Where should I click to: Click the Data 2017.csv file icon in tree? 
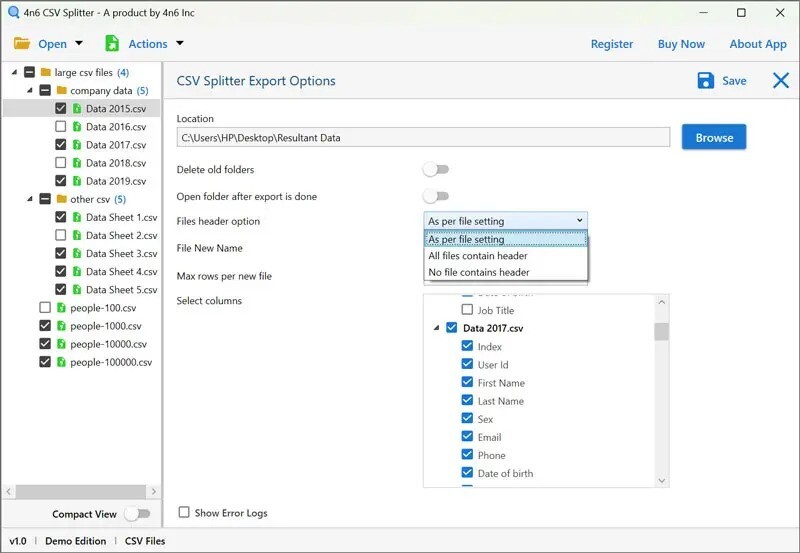[x=77, y=145]
